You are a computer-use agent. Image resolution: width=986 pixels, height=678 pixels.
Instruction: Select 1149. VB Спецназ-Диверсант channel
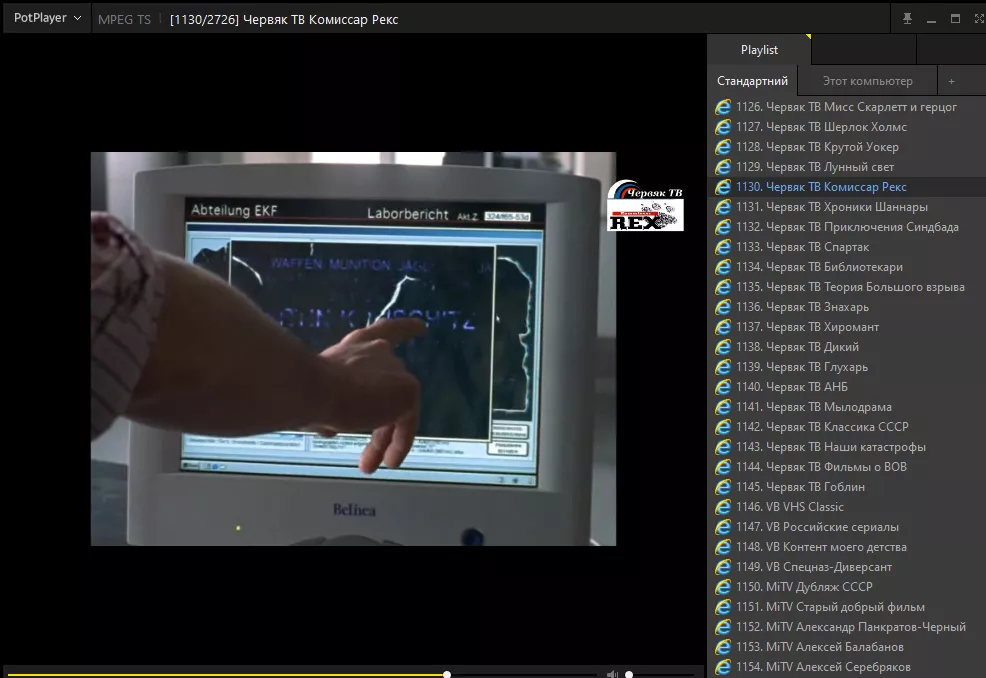point(847,567)
